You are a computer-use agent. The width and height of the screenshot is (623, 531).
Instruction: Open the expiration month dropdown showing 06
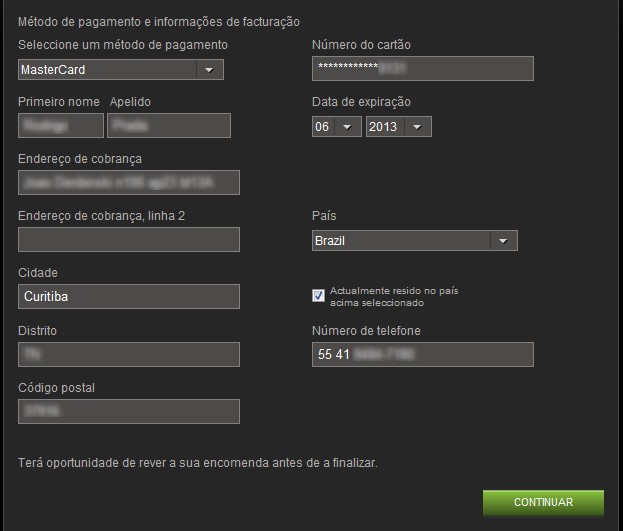tap(337, 126)
